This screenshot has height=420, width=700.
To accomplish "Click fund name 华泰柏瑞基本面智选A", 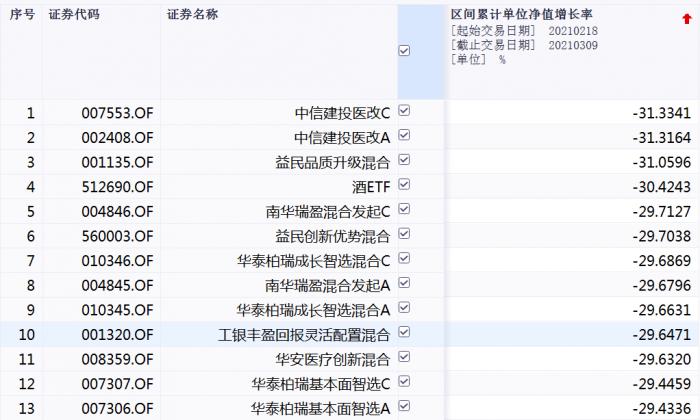I will click(x=321, y=408).
